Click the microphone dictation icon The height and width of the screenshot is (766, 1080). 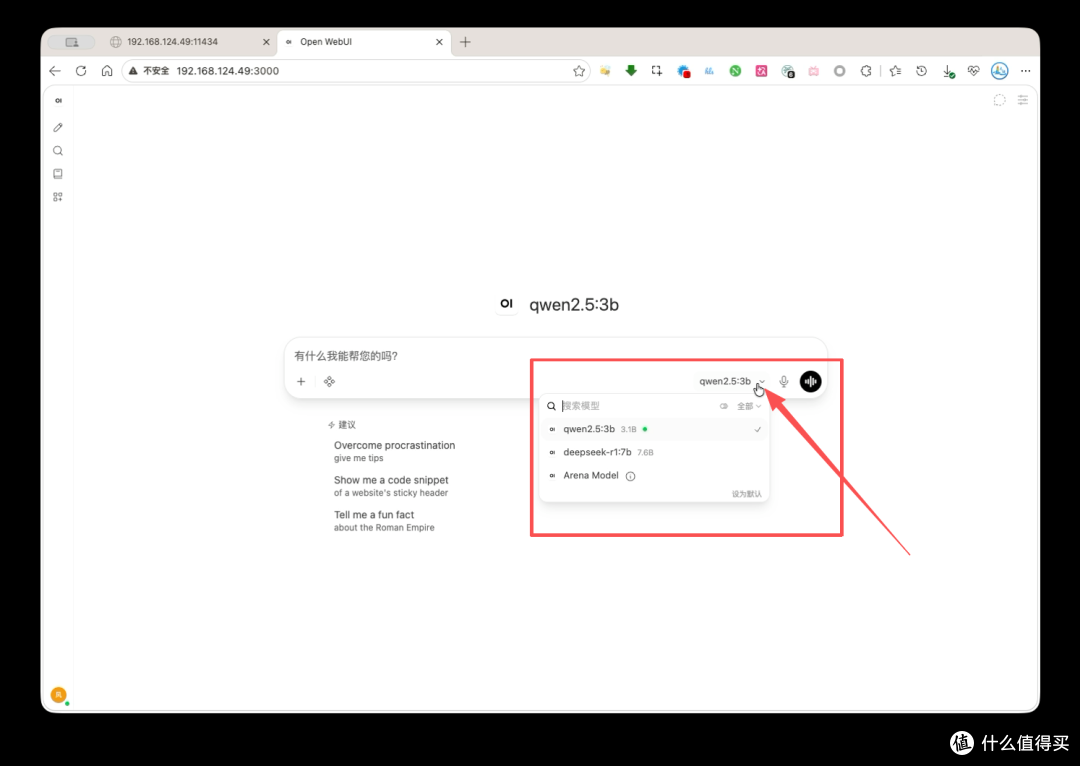point(784,382)
